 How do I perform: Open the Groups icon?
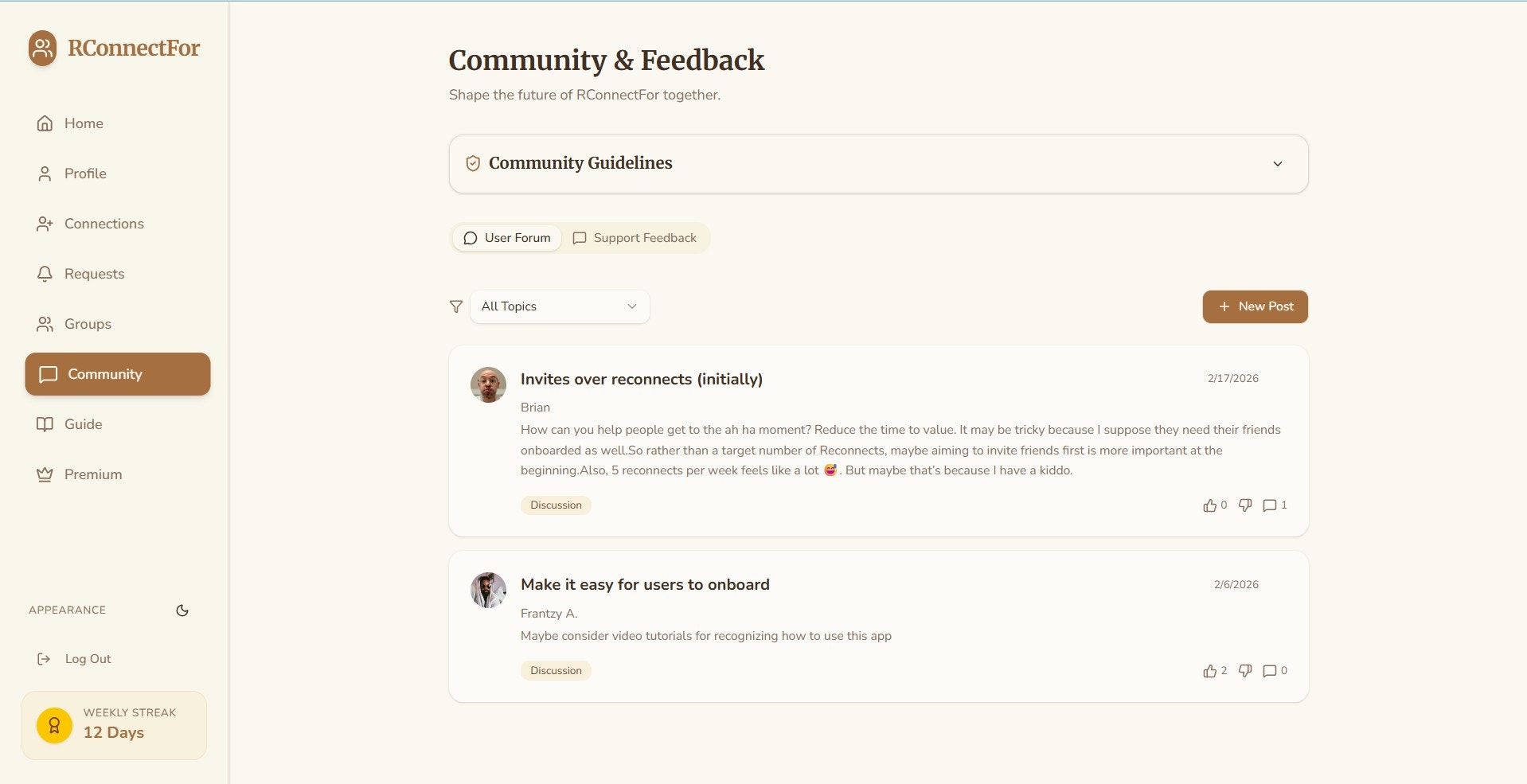coord(45,324)
